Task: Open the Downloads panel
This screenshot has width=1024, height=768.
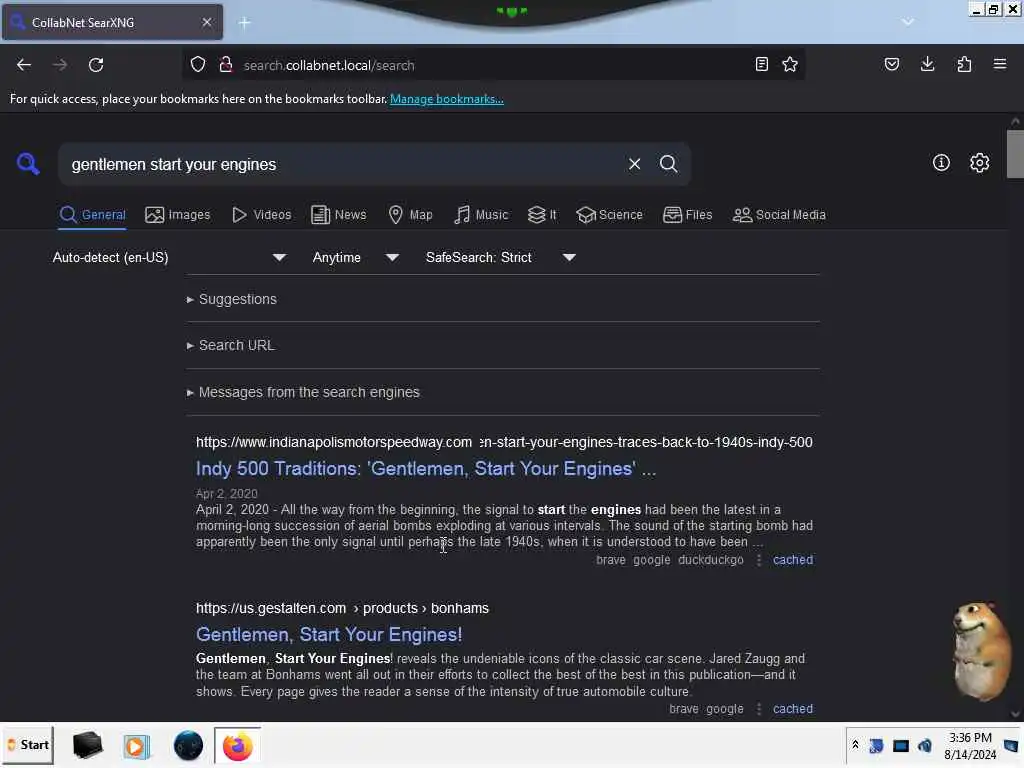Action: point(927,65)
